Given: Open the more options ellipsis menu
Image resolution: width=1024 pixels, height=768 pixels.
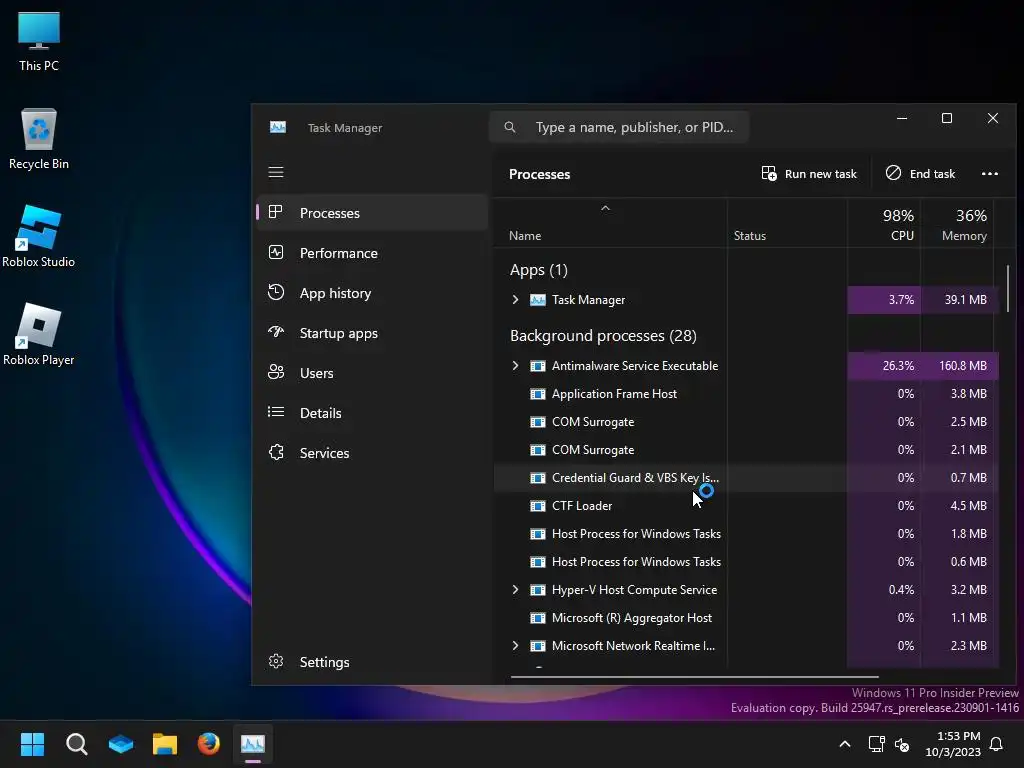Looking at the screenshot, I should (x=989, y=174).
